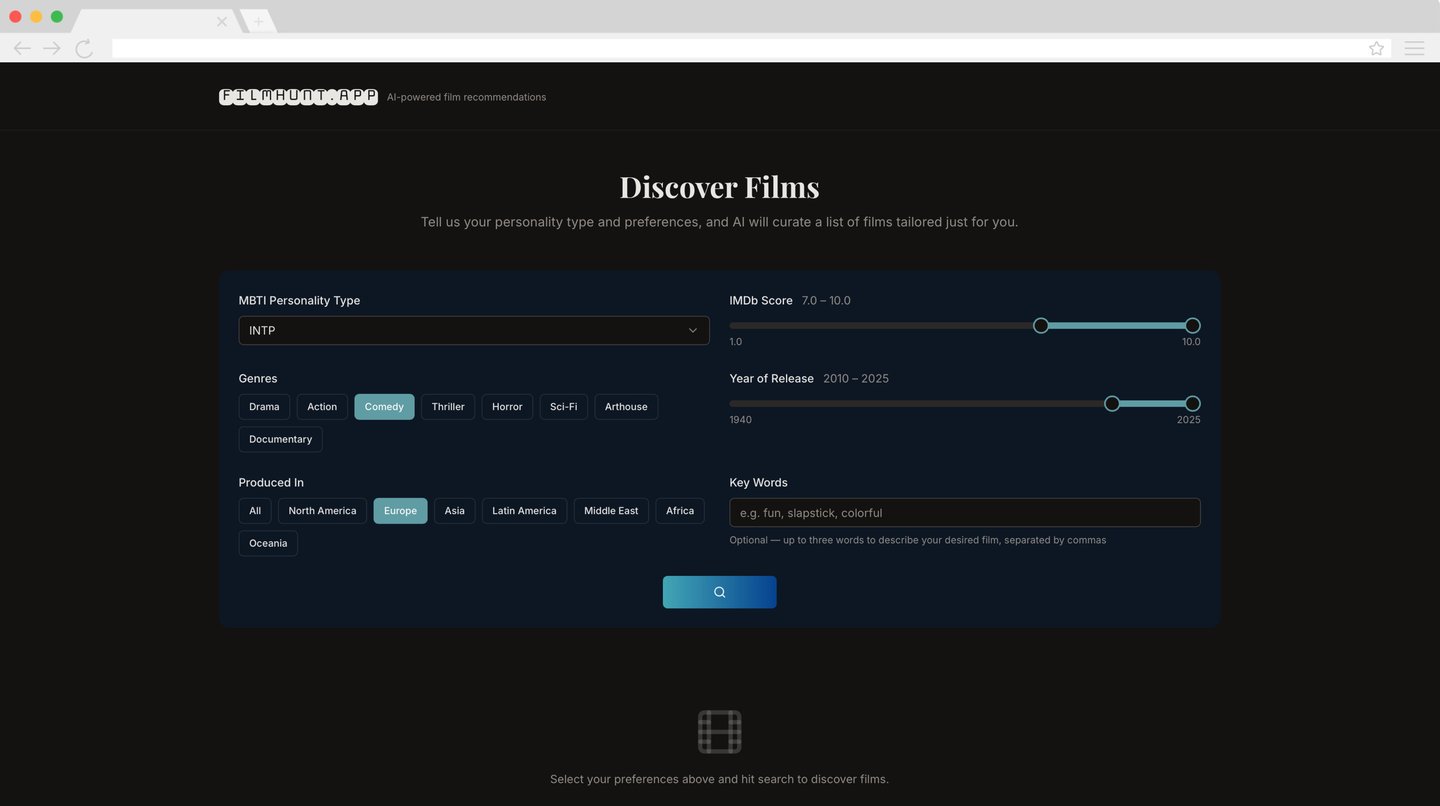Click the Year of Release maximum handle
This screenshot has height=806, width=1440.
tap(1192, 404)
